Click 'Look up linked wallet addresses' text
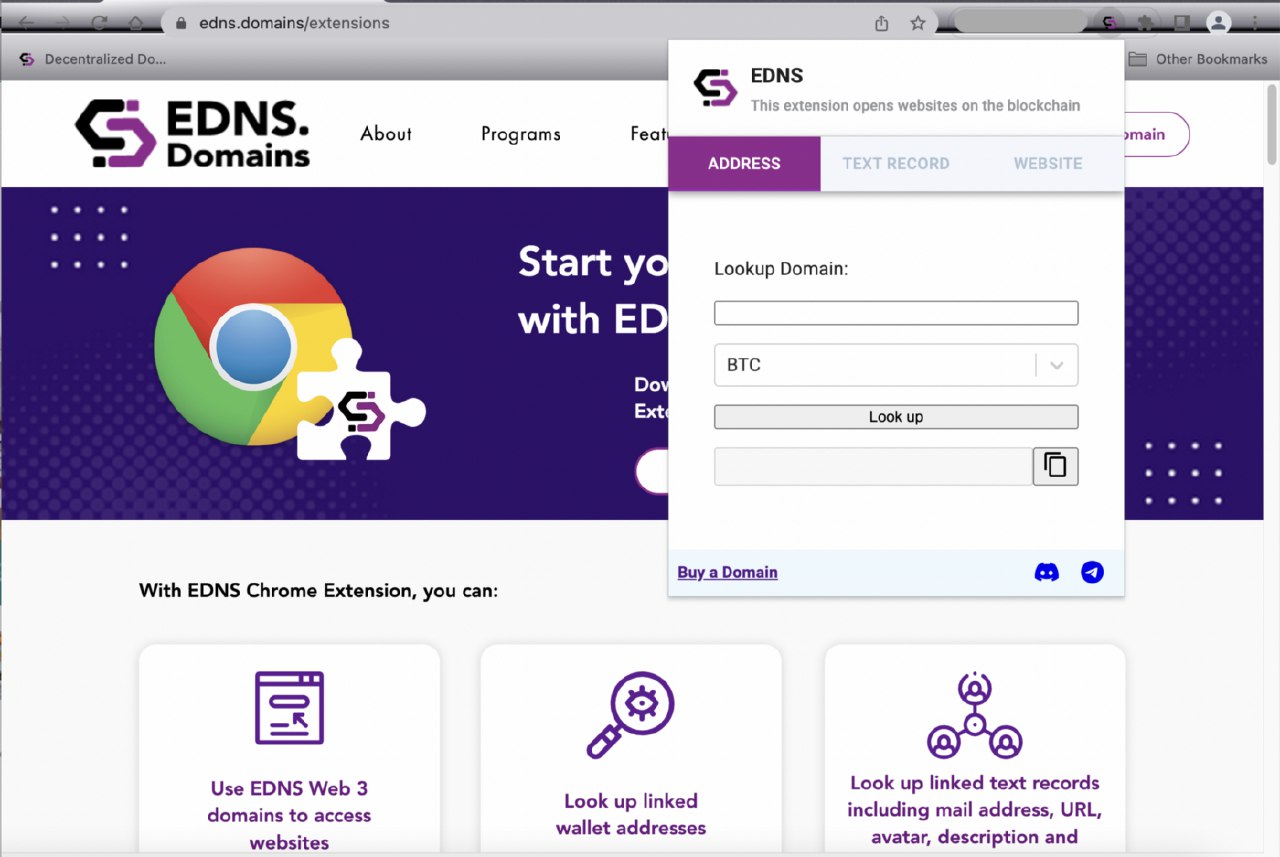This screenshot has width=1280, height=857. click(631, 814)
